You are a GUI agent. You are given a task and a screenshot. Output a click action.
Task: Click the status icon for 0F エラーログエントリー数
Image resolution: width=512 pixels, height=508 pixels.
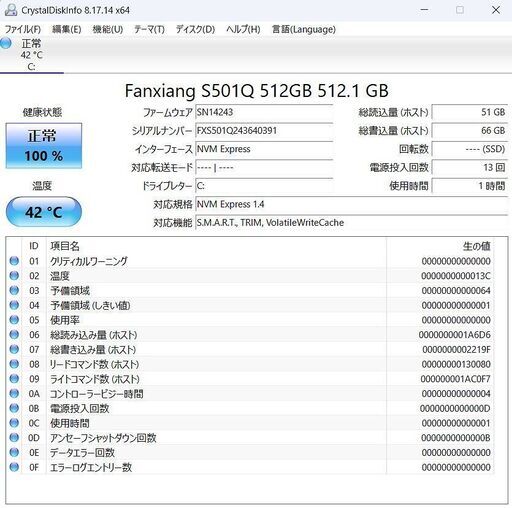tap(14, 467)
